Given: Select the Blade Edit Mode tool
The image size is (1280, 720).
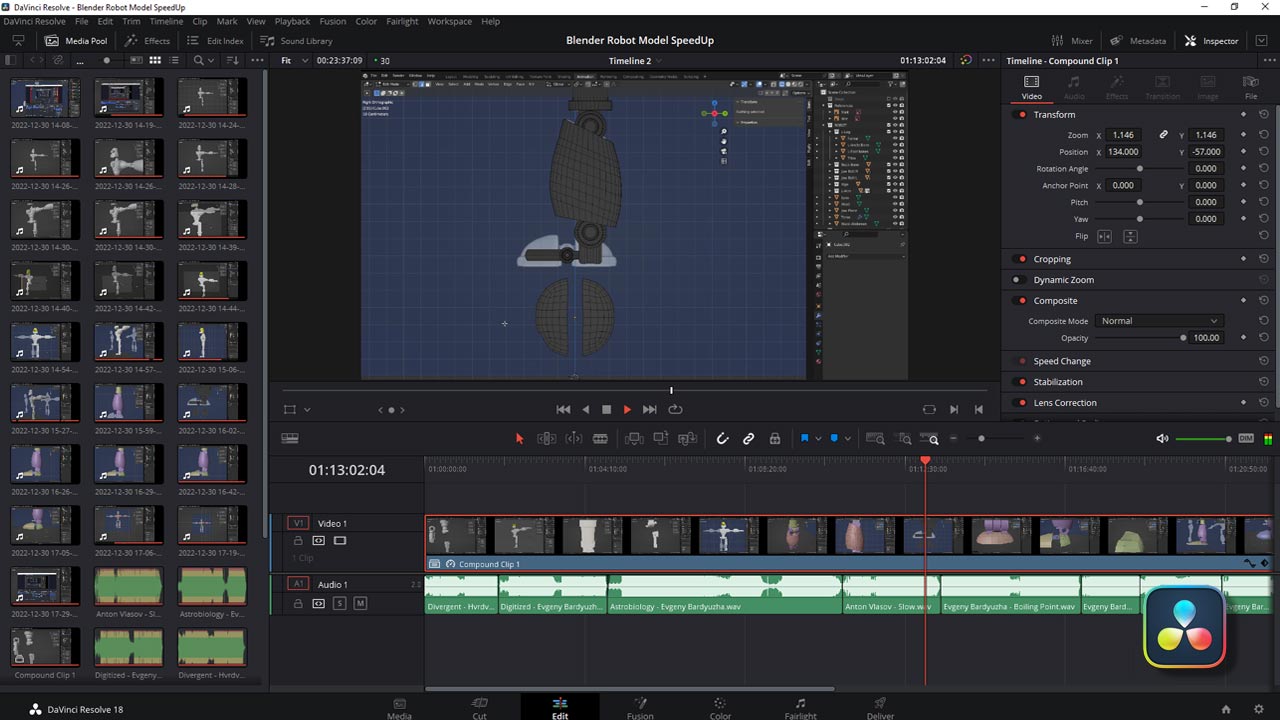Looking at the screenshot, I should (x=600, y=438).
